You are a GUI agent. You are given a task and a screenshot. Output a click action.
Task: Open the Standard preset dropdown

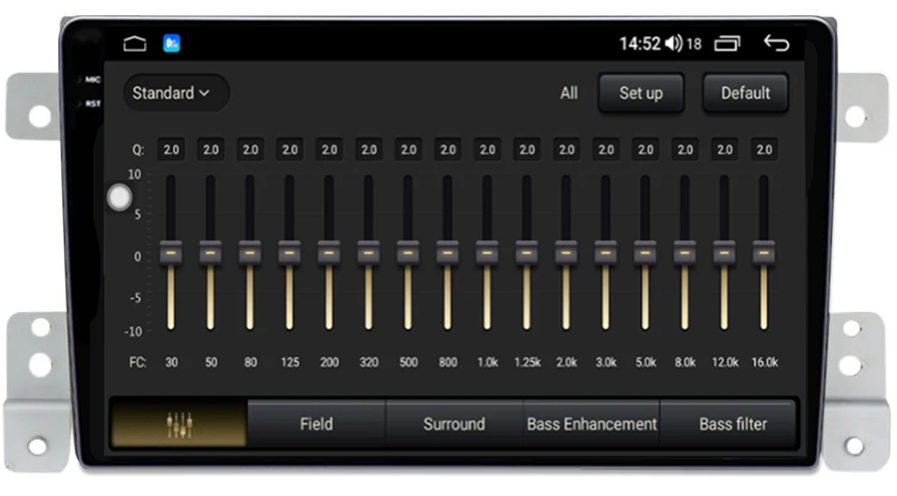[172, 93]
